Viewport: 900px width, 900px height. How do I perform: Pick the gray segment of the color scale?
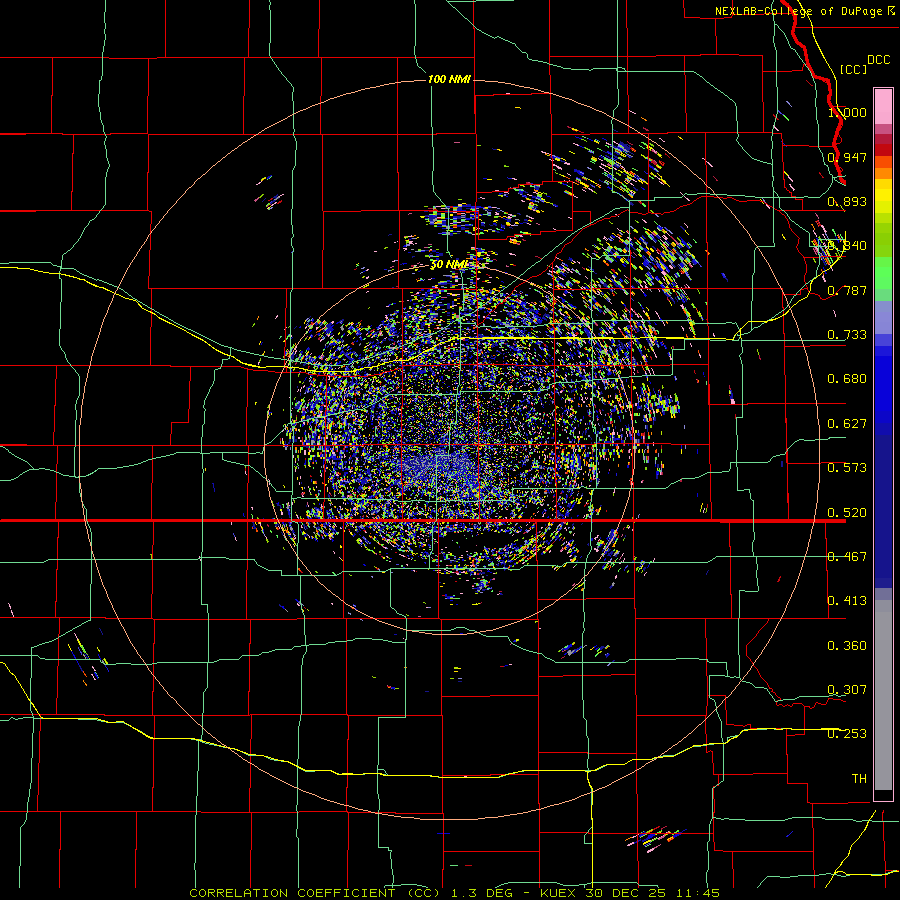883,695
